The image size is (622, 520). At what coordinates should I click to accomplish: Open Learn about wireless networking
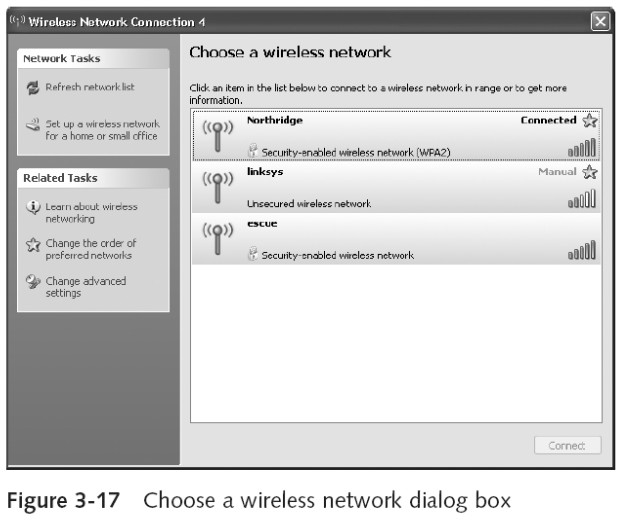[x=91, y=213]
